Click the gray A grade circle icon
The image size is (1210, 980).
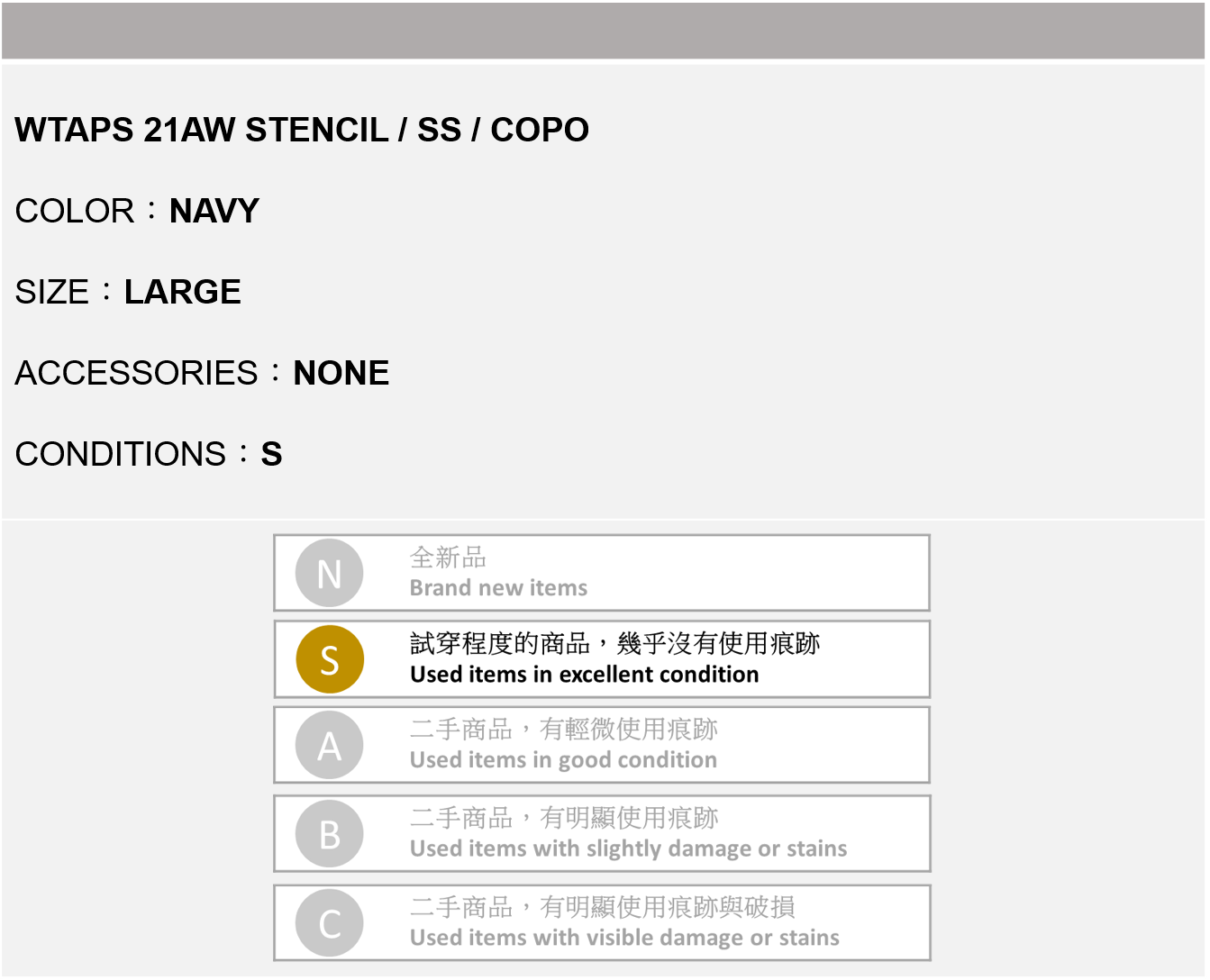coord(330,745)
